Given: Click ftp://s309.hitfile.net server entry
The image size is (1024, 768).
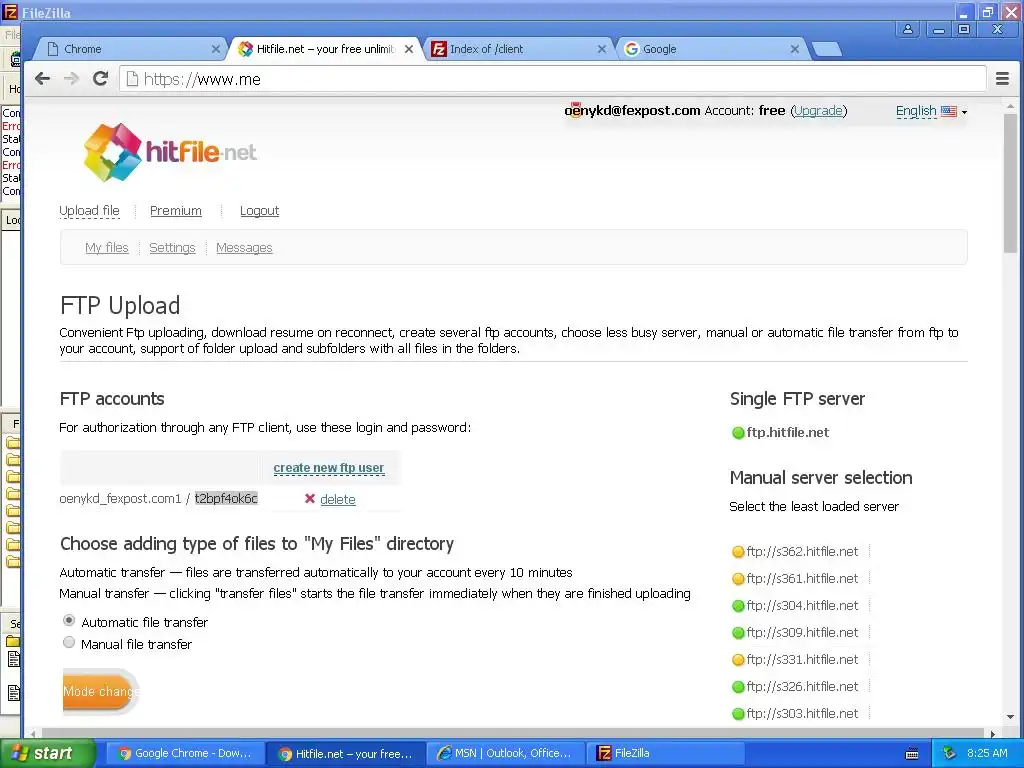Looking at the screenshot, I should tap(802, 633).
